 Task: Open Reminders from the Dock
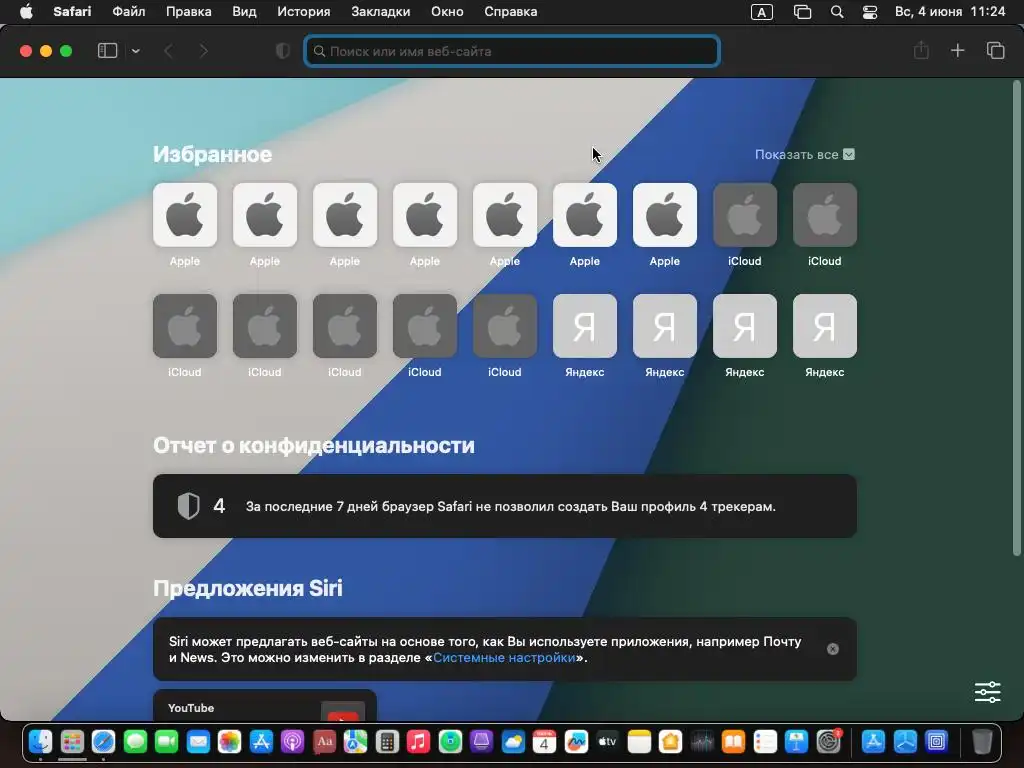[x=765, y=742]
